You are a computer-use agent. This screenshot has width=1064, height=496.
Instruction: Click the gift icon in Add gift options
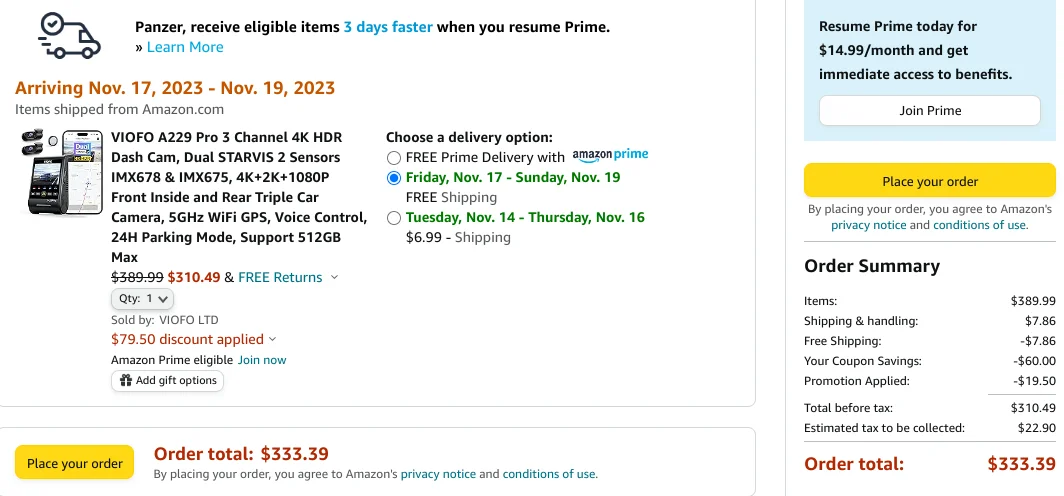[126, 381]
